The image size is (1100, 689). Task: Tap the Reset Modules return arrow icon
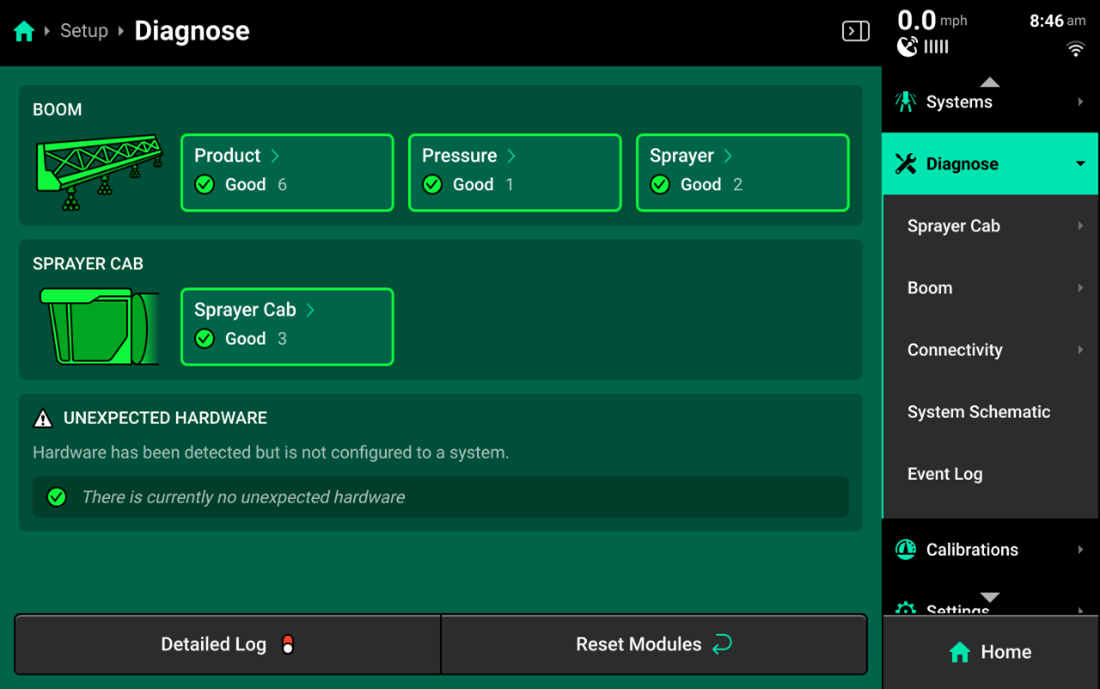[722, 644]
